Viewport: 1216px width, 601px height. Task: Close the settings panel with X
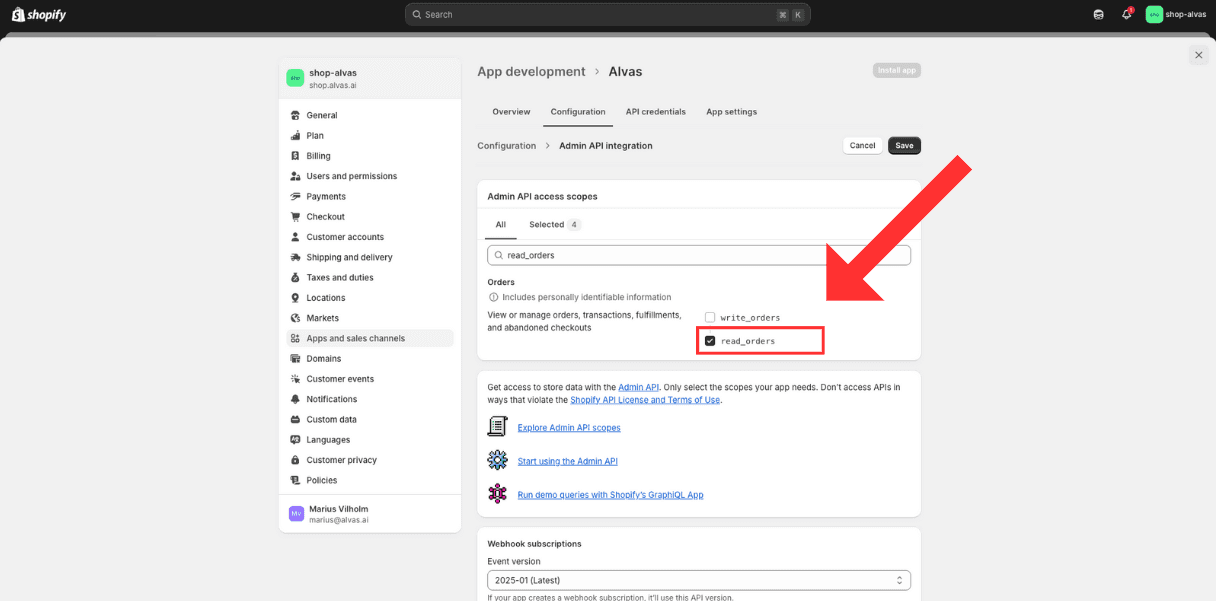(x=1199, y=55)
